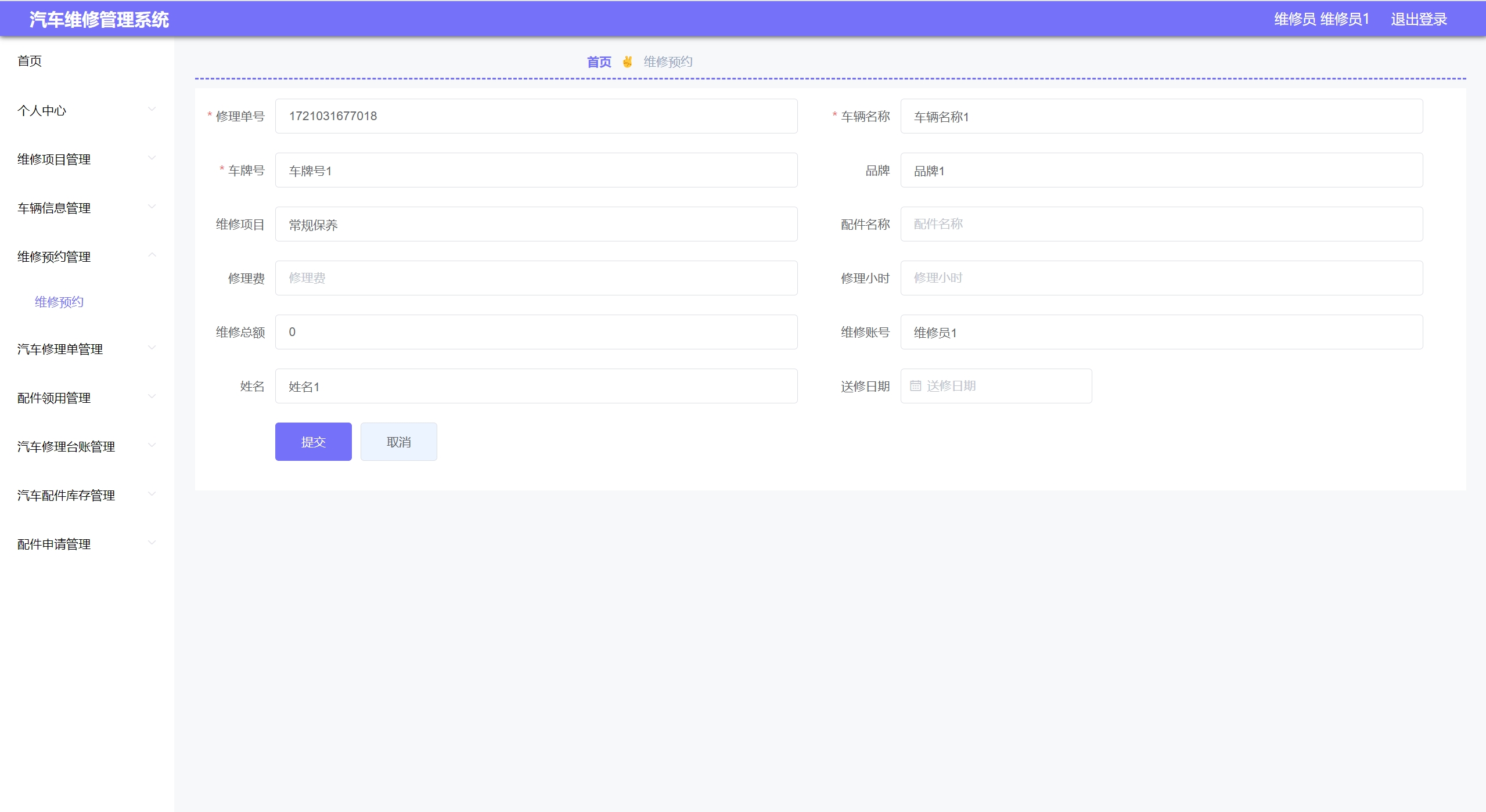Focus the 修理费 input field
The image size is (1486, 812).
pyautogui.click(x=535, y=278)
